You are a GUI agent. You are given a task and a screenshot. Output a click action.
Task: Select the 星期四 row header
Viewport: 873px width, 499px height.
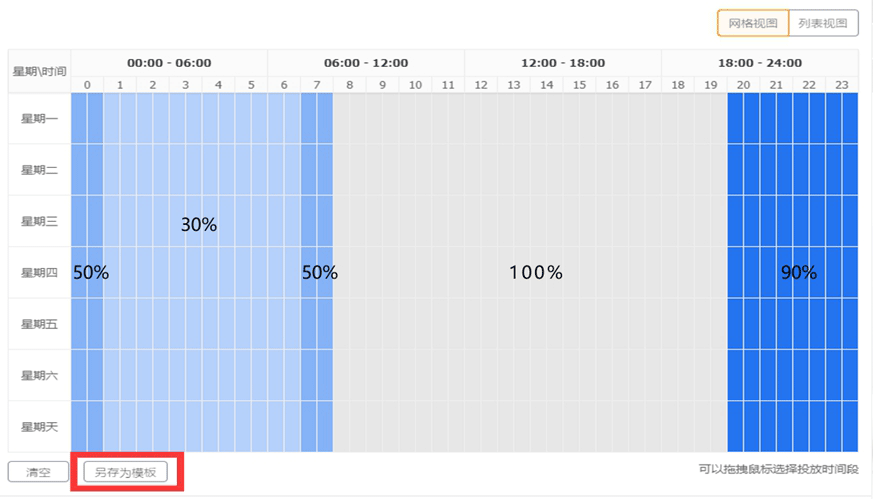click(40, 272)
